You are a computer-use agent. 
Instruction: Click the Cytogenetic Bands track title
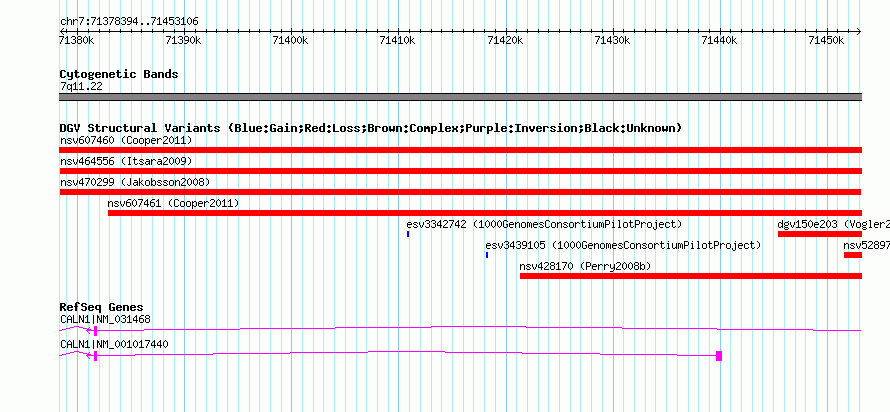click(119, 74)
